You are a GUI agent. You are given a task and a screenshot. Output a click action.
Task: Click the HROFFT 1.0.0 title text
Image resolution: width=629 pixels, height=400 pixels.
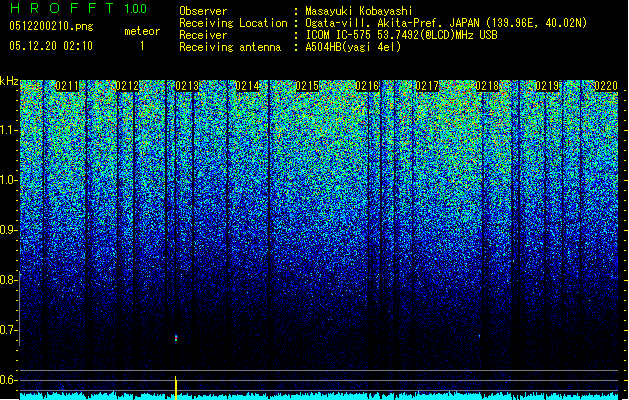(79, 8)
